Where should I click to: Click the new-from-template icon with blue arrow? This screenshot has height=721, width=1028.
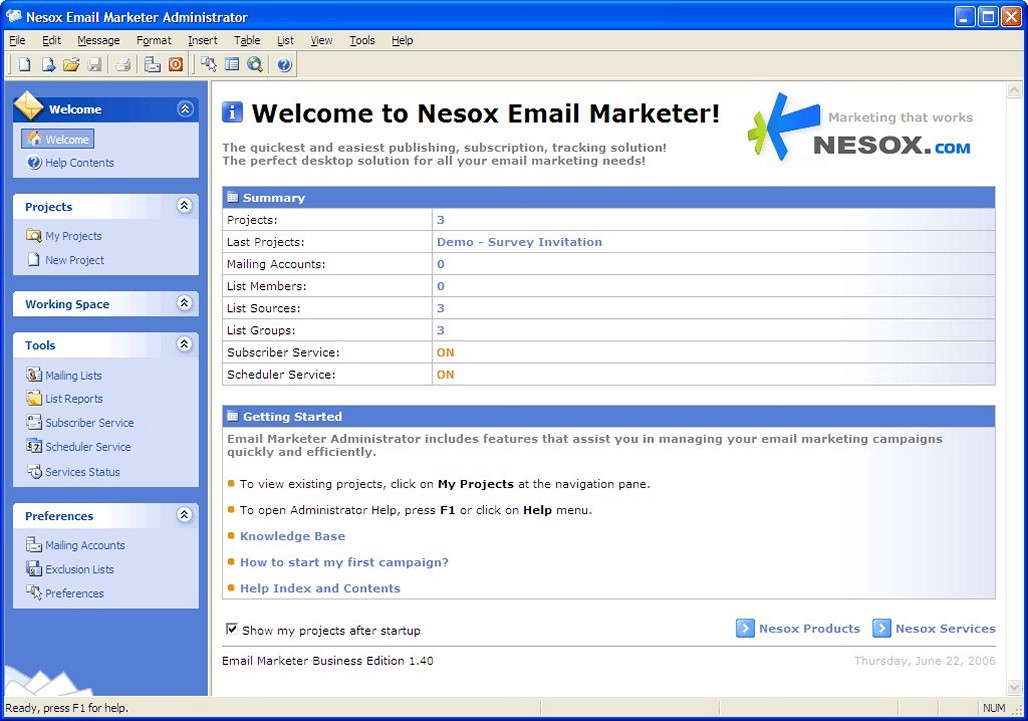pos(48,64)
